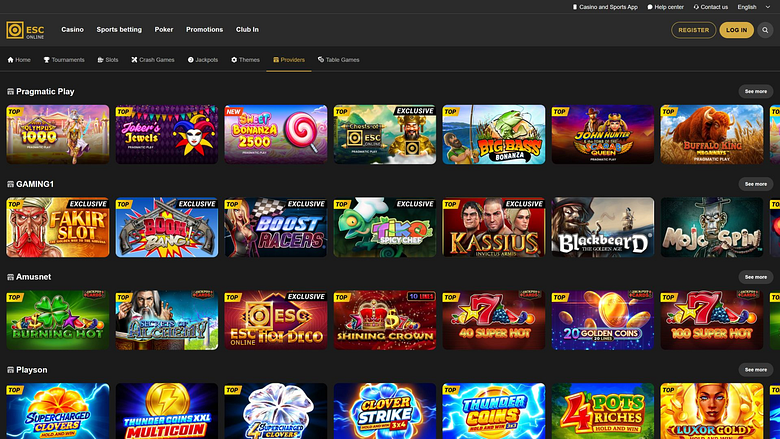Open the search icon button
This screenshot has height=439, width=780.
coord(765,30)
